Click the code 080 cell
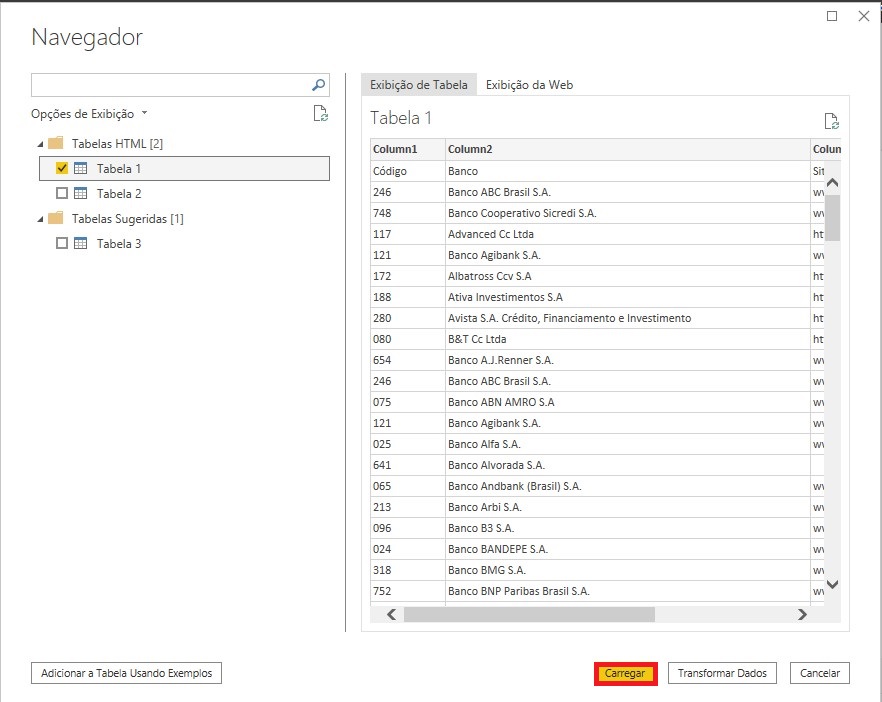882x702 pixels. 408,339
